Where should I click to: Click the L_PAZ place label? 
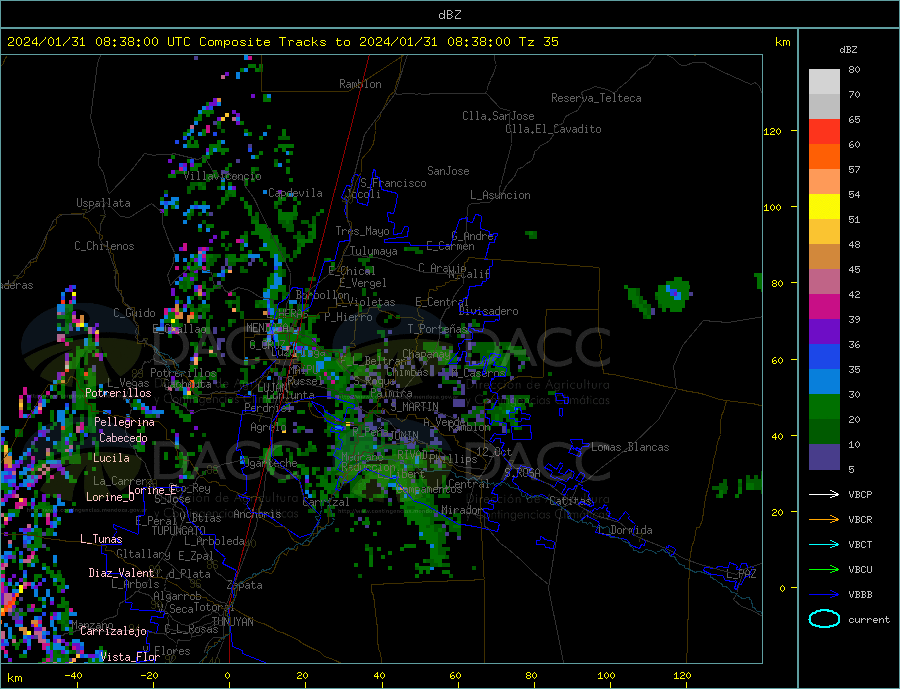tap(741, 574)
